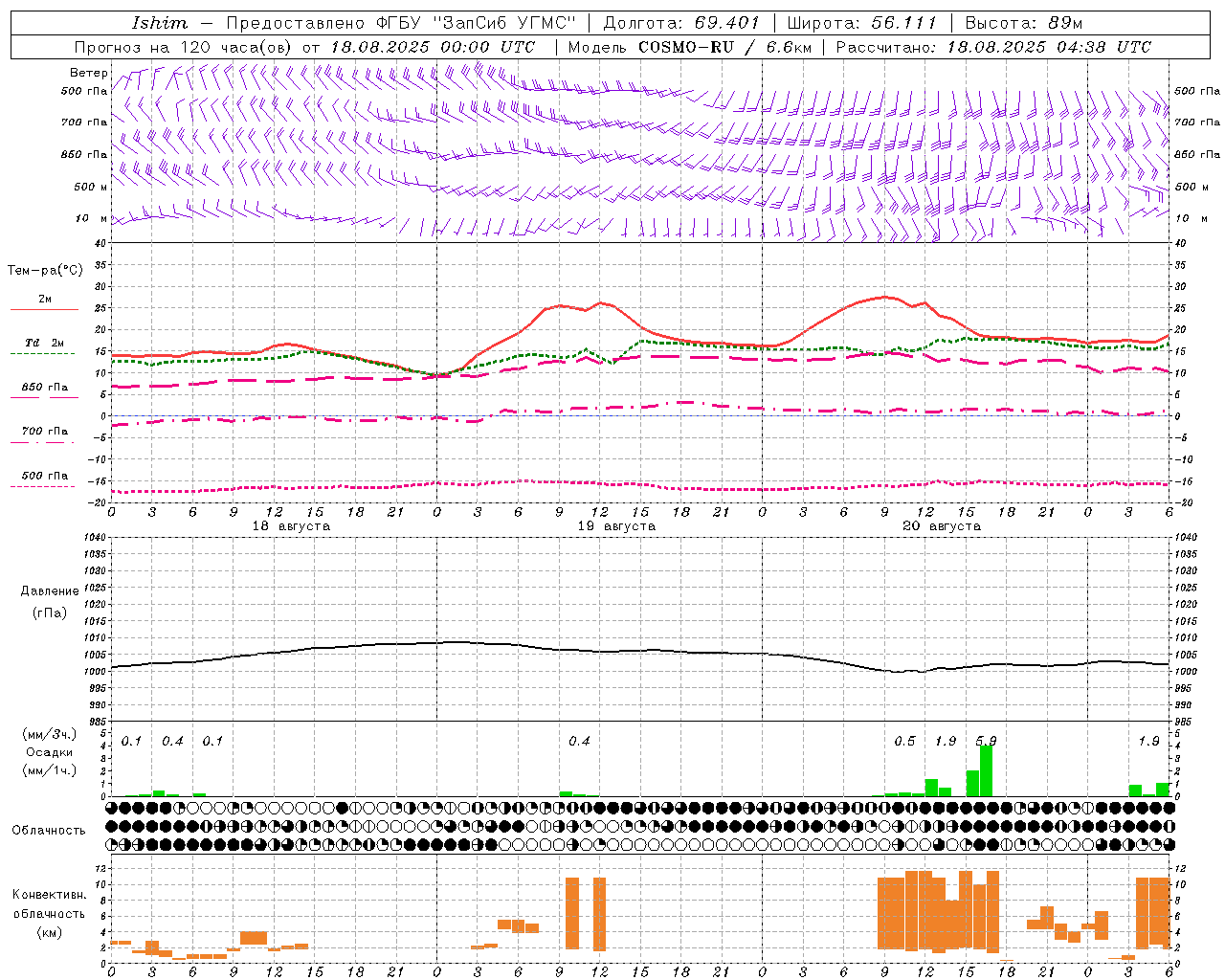Click the tallest green precipitation bar

point(986,770)
